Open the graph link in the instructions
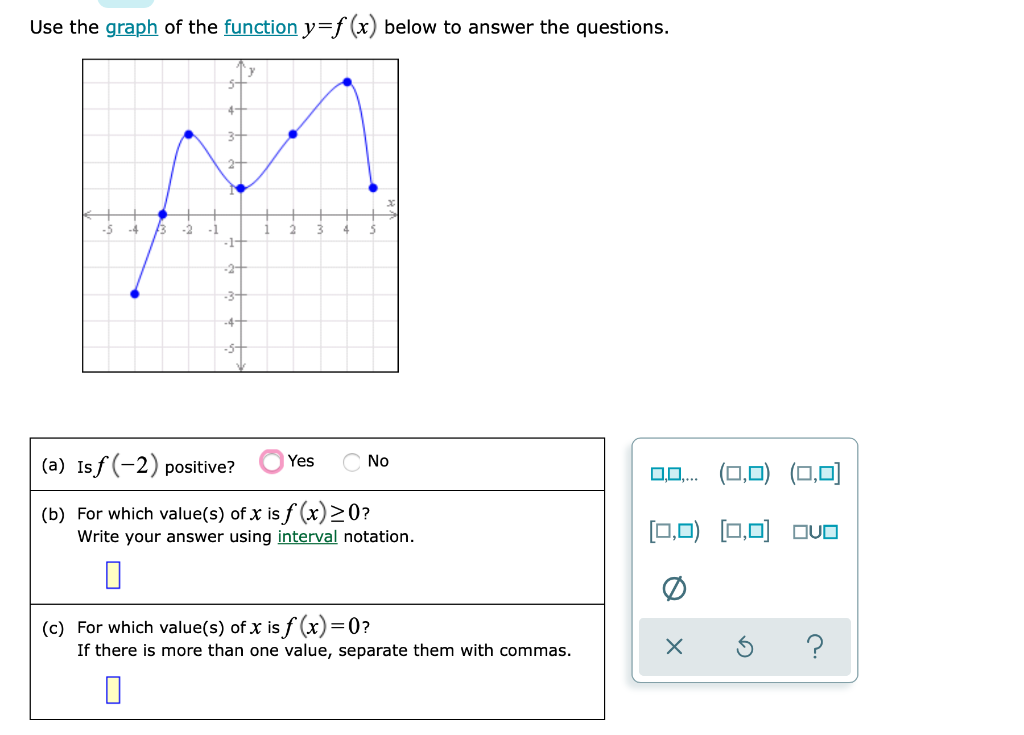This screenshot has width=1024, height=735. click(131, 27)
